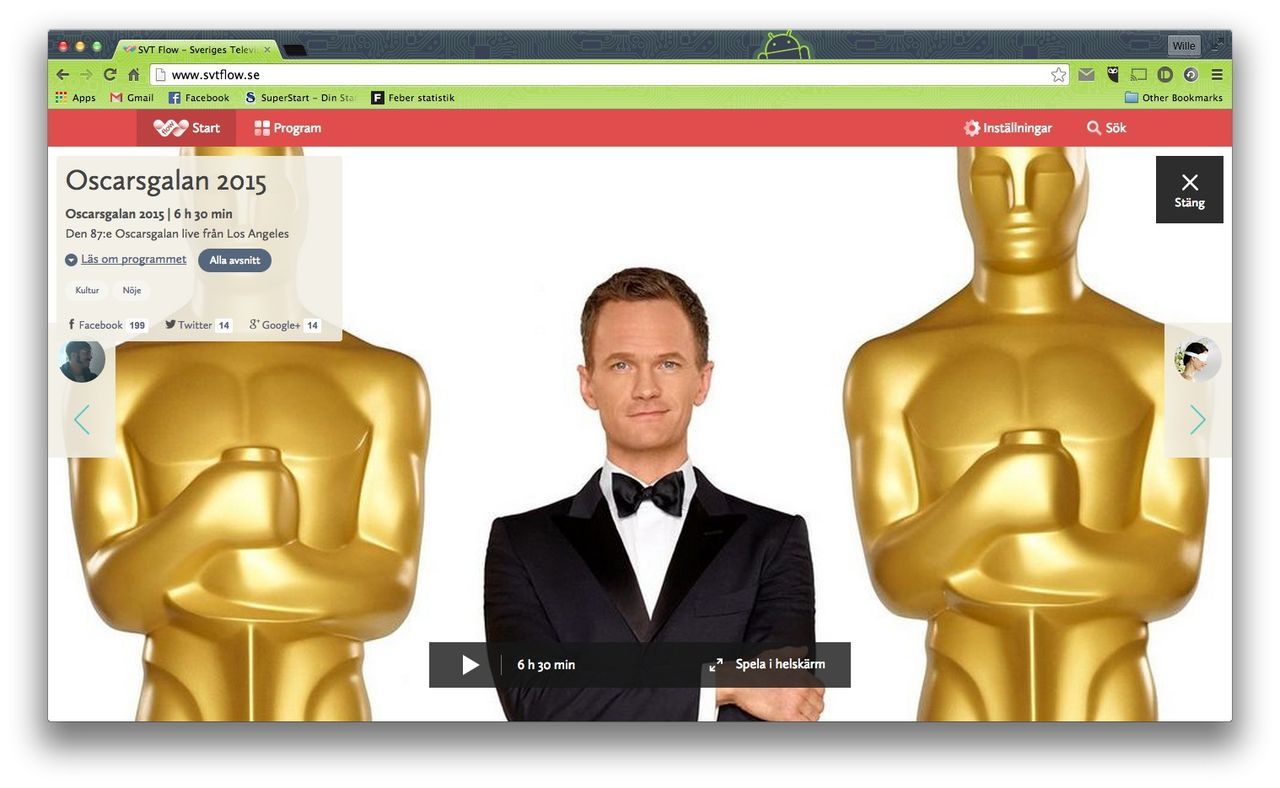Open the Sök search
1280x788 pixels.
pos(1107,128)
